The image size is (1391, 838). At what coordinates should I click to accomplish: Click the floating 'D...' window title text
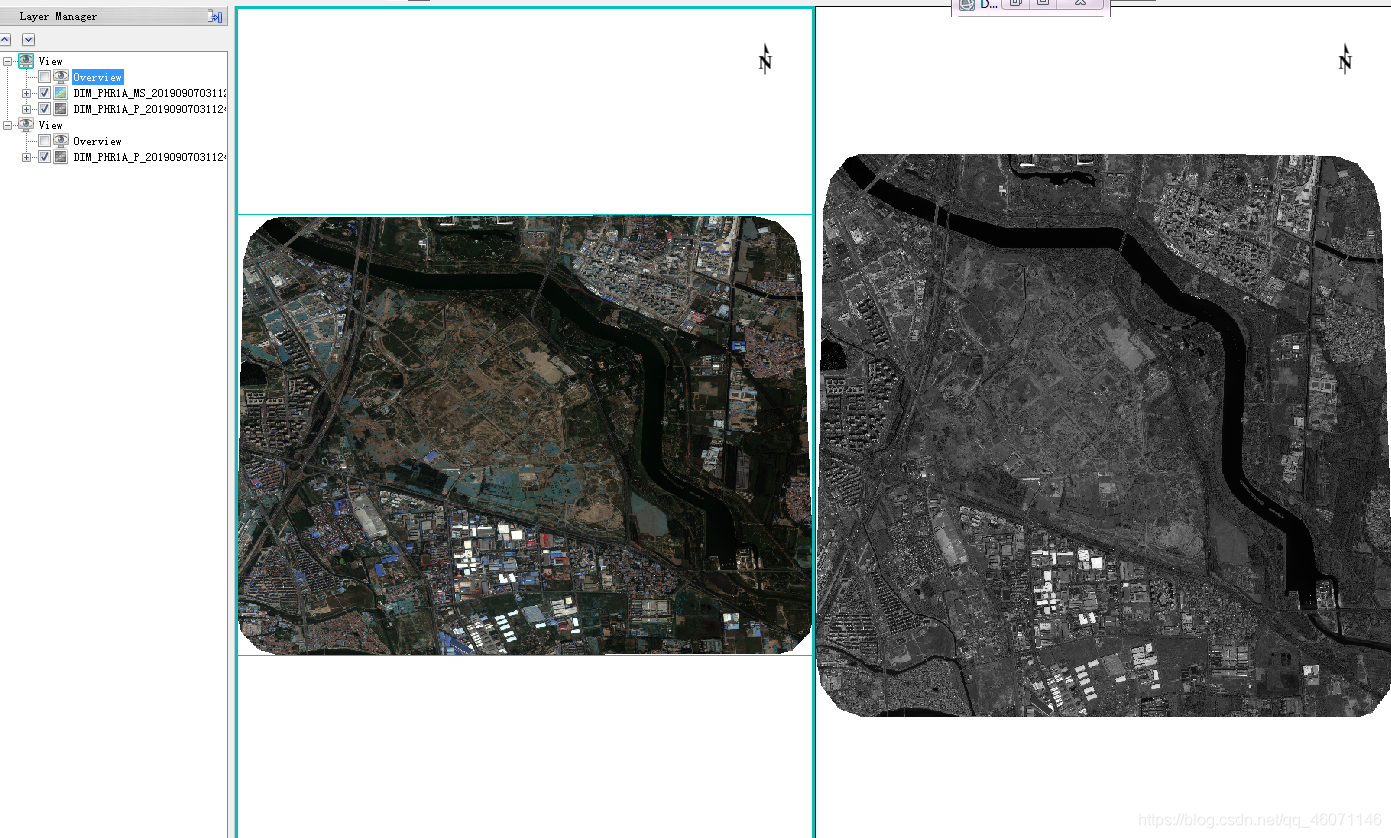988,4
